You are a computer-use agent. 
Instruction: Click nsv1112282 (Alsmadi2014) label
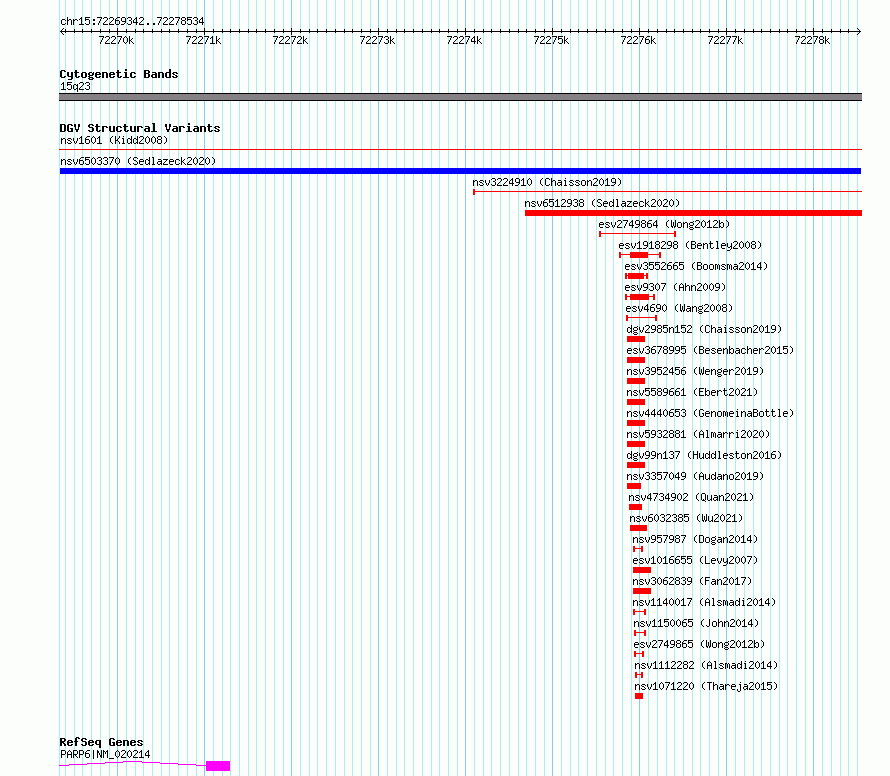tap(706, 665)
